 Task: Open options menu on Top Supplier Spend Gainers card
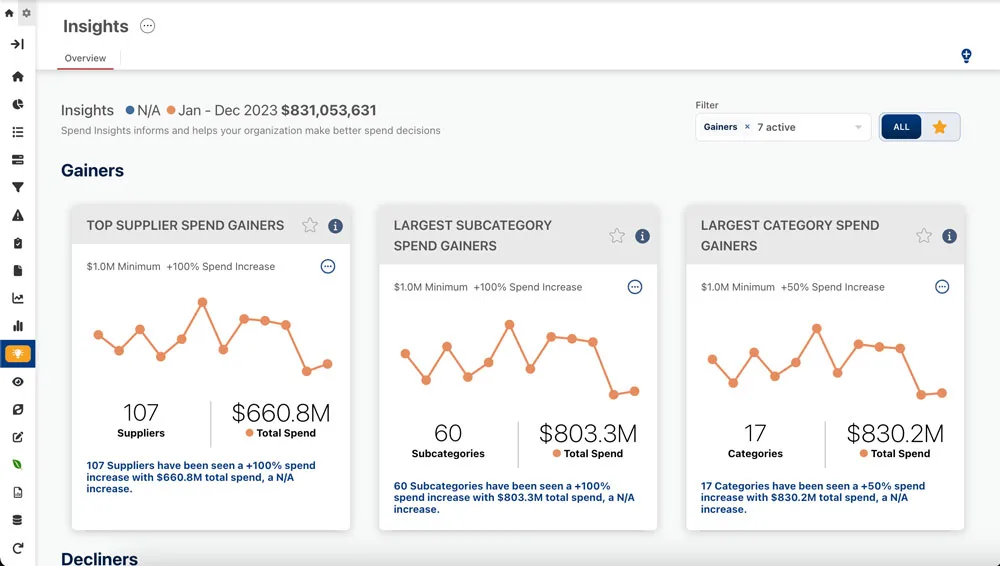click(x=328, y=267)
